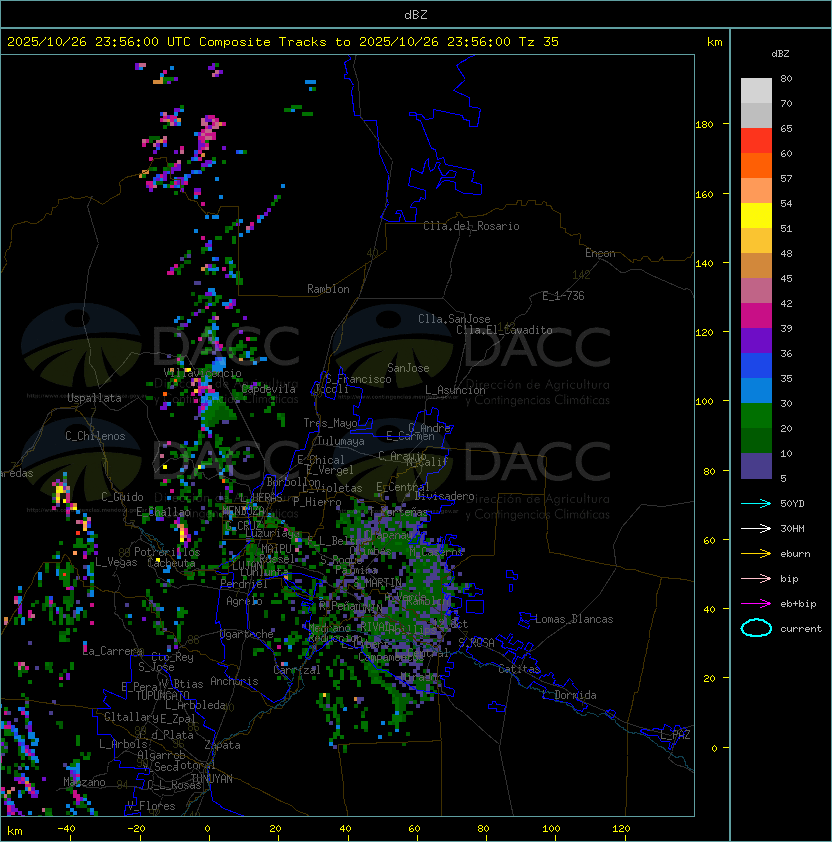Click the magenta eb+bip arrow icon
832x842 pixels.
(x=756, y=604)
